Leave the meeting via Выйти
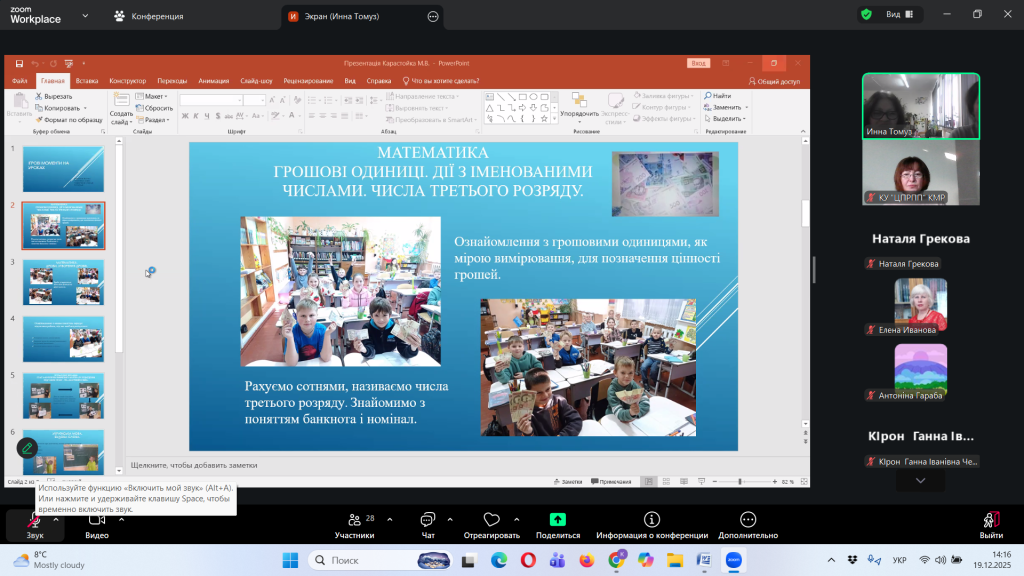This screenshot has width=1024, height=576. [x=991, y=522]
